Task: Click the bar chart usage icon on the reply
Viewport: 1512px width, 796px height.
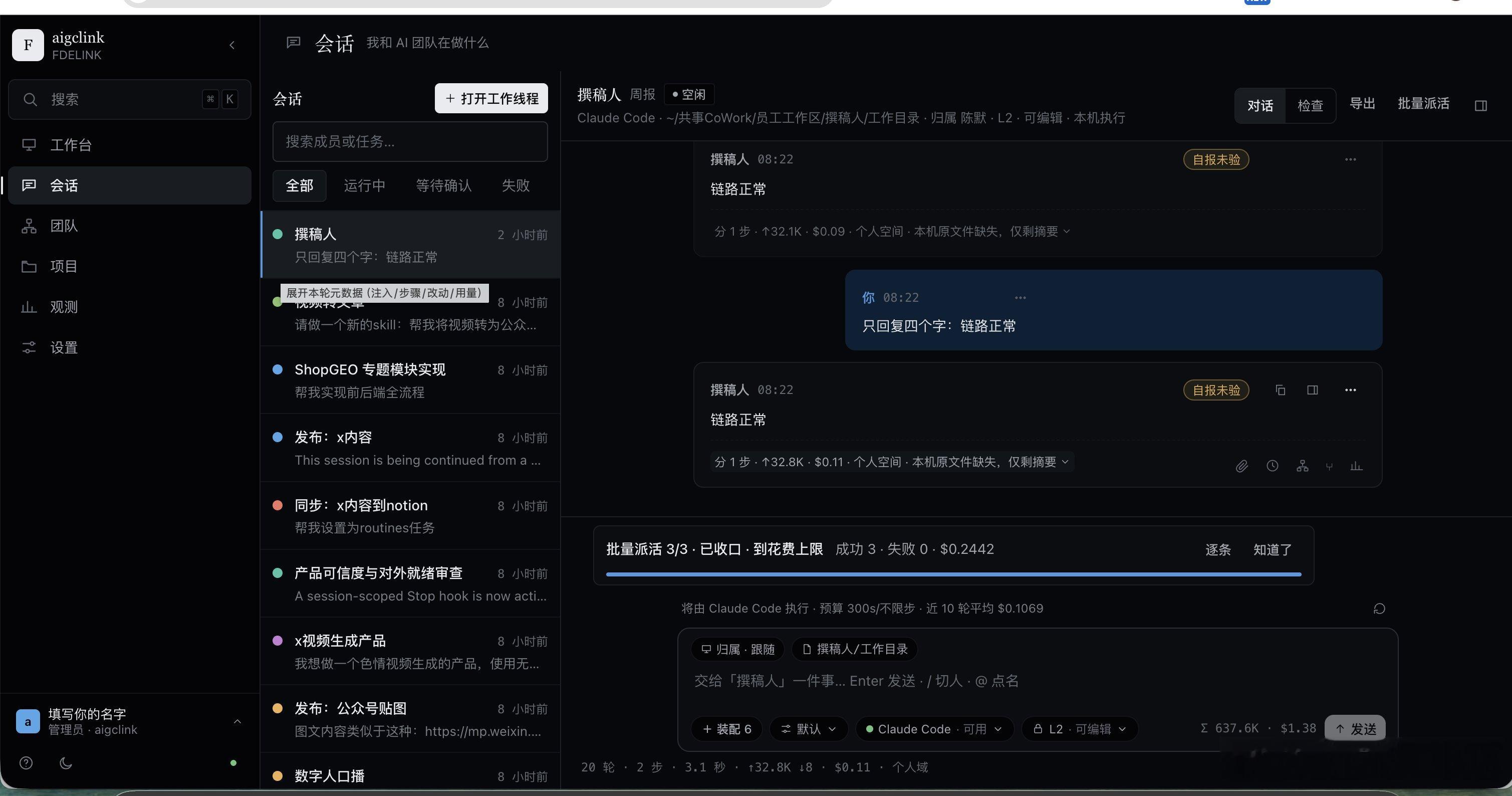Action: pos(1357,467)
